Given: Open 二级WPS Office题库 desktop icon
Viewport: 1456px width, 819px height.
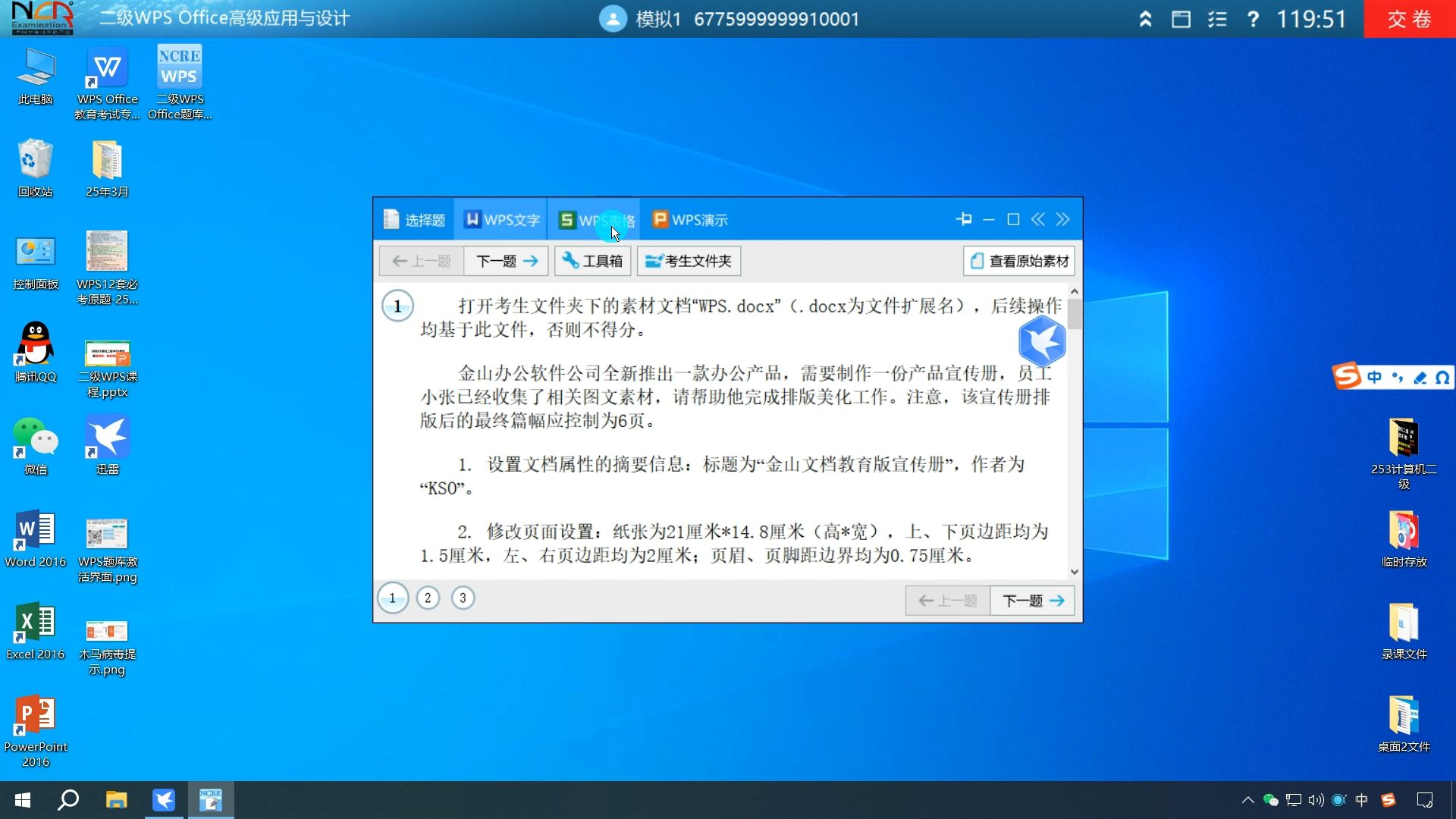Looking at the screenshot, I should 180,82.
